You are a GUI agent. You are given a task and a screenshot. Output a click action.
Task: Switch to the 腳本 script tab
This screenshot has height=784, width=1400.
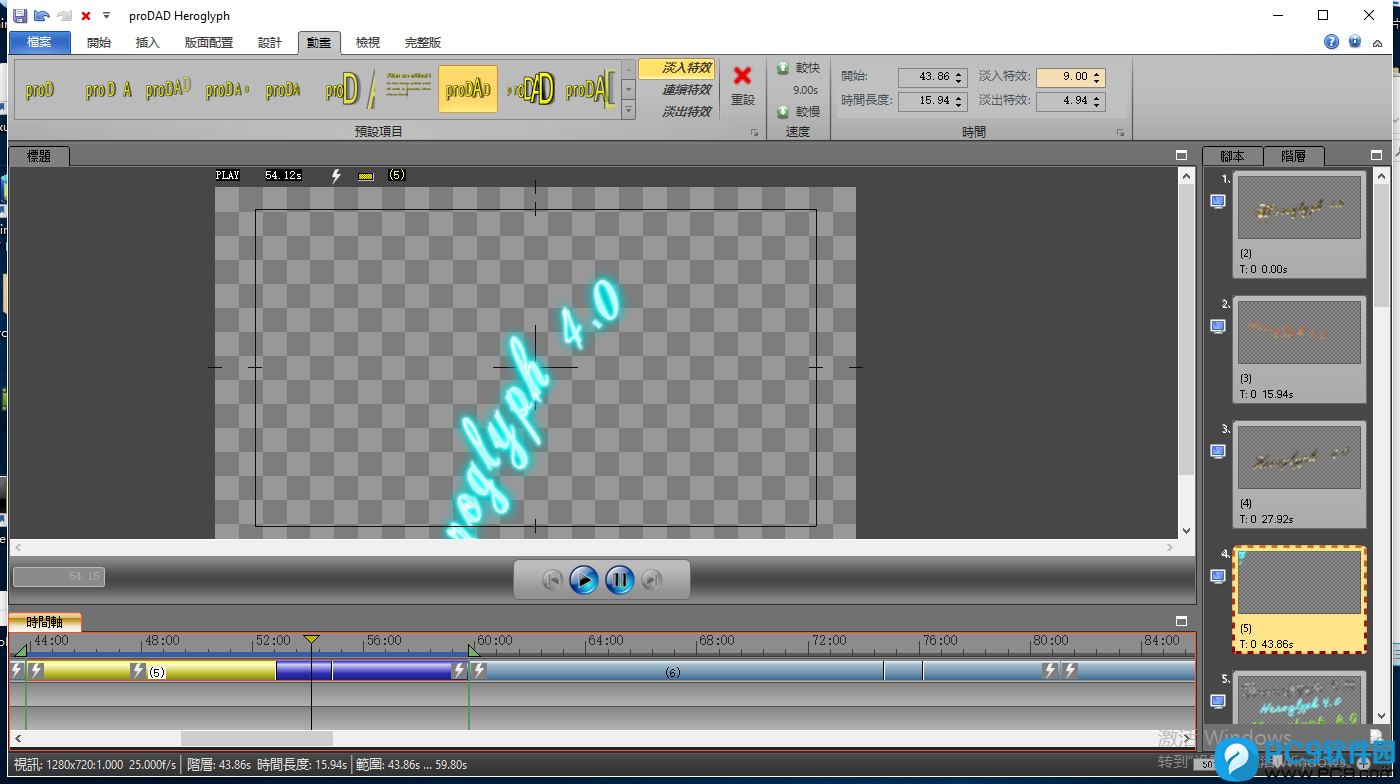click(1232, 156)
